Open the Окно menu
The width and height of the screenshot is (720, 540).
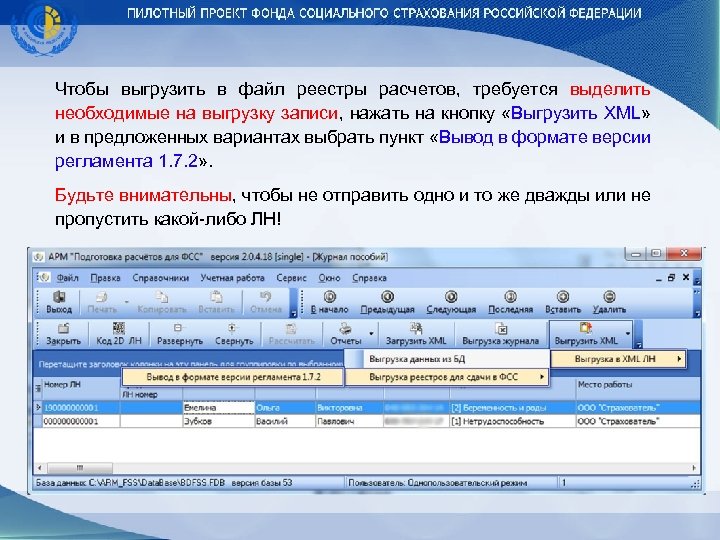(x=329, y=278)
